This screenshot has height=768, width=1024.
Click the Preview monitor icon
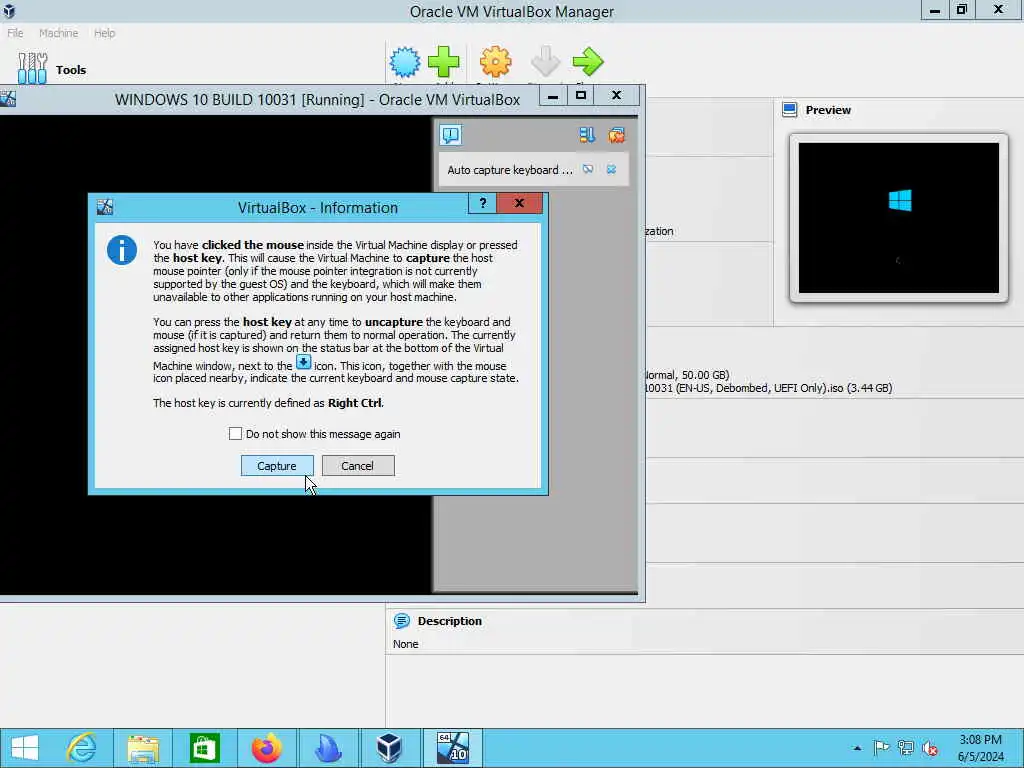coord(790,110)
